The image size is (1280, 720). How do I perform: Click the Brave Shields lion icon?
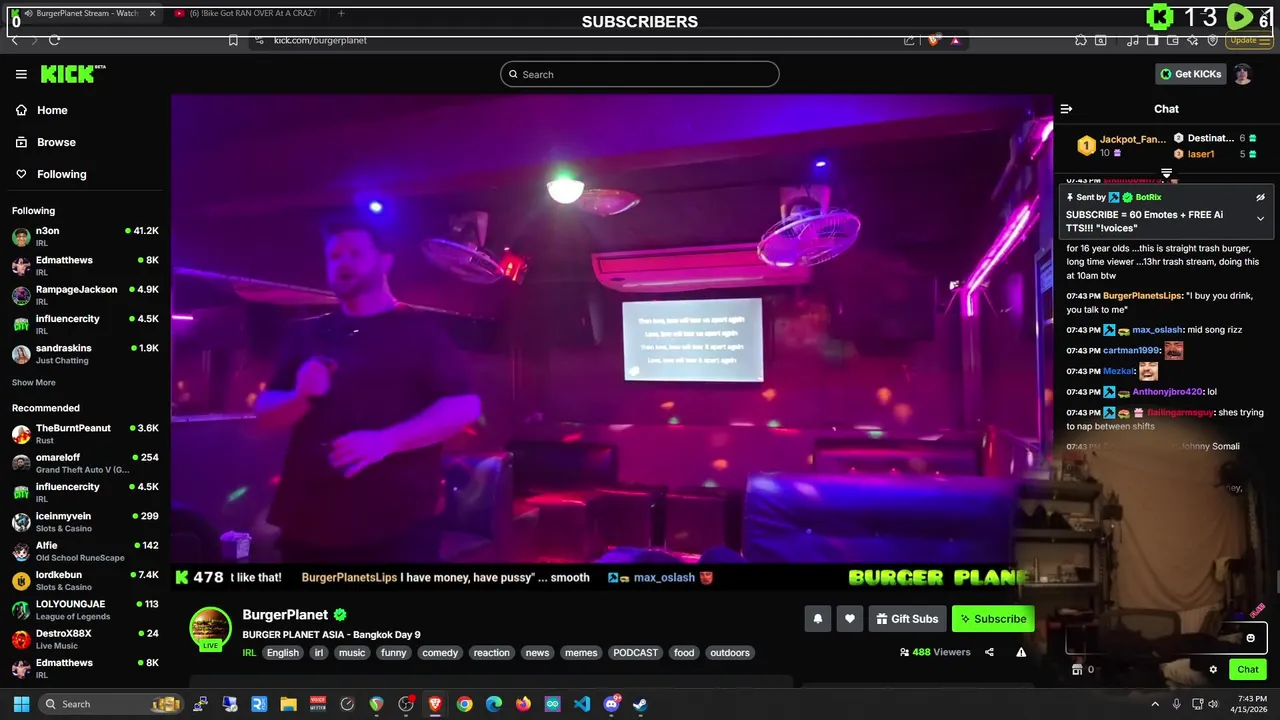tap(933, 40)
